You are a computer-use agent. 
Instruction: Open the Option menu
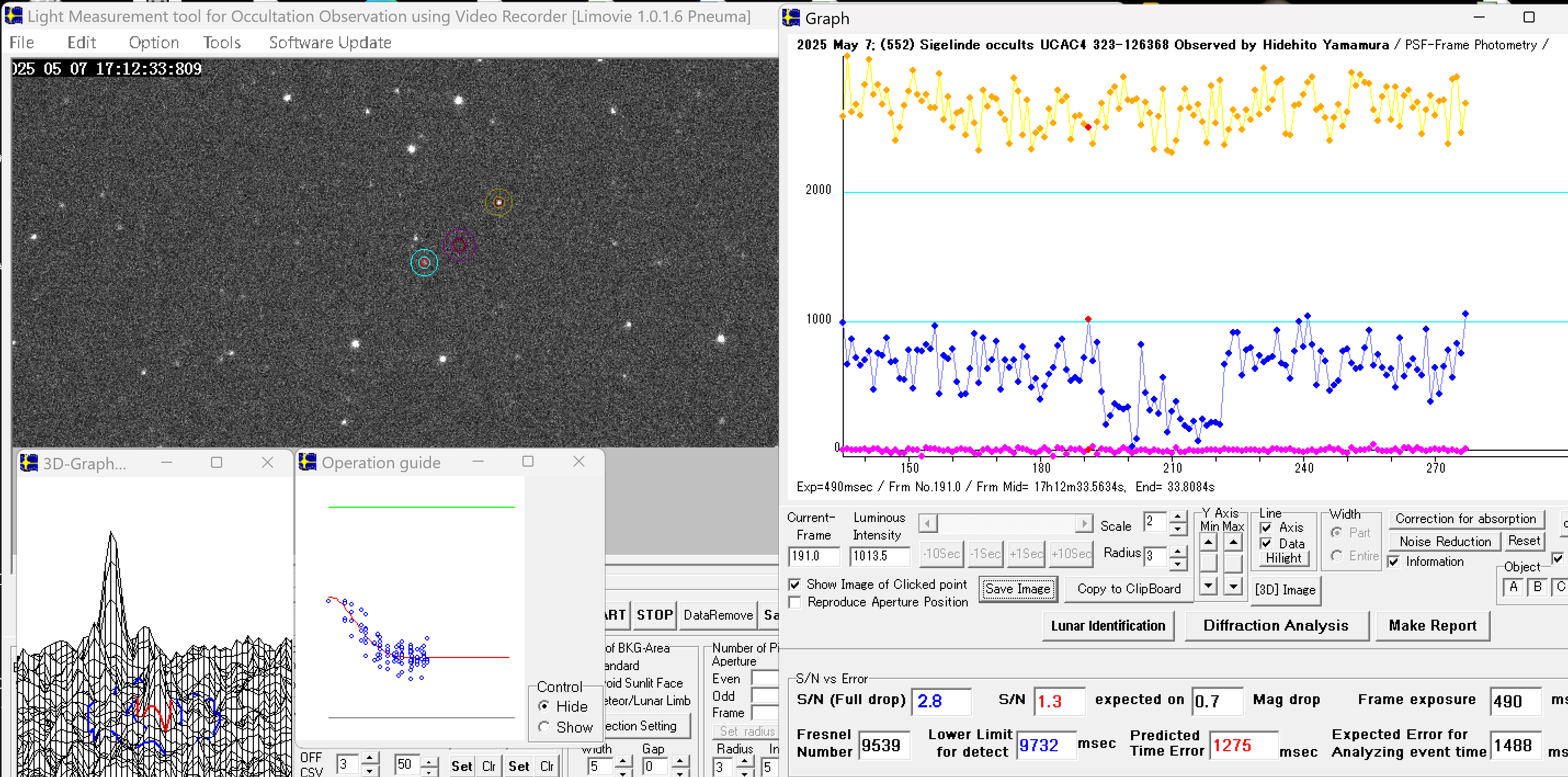click(x=154, y=43)
